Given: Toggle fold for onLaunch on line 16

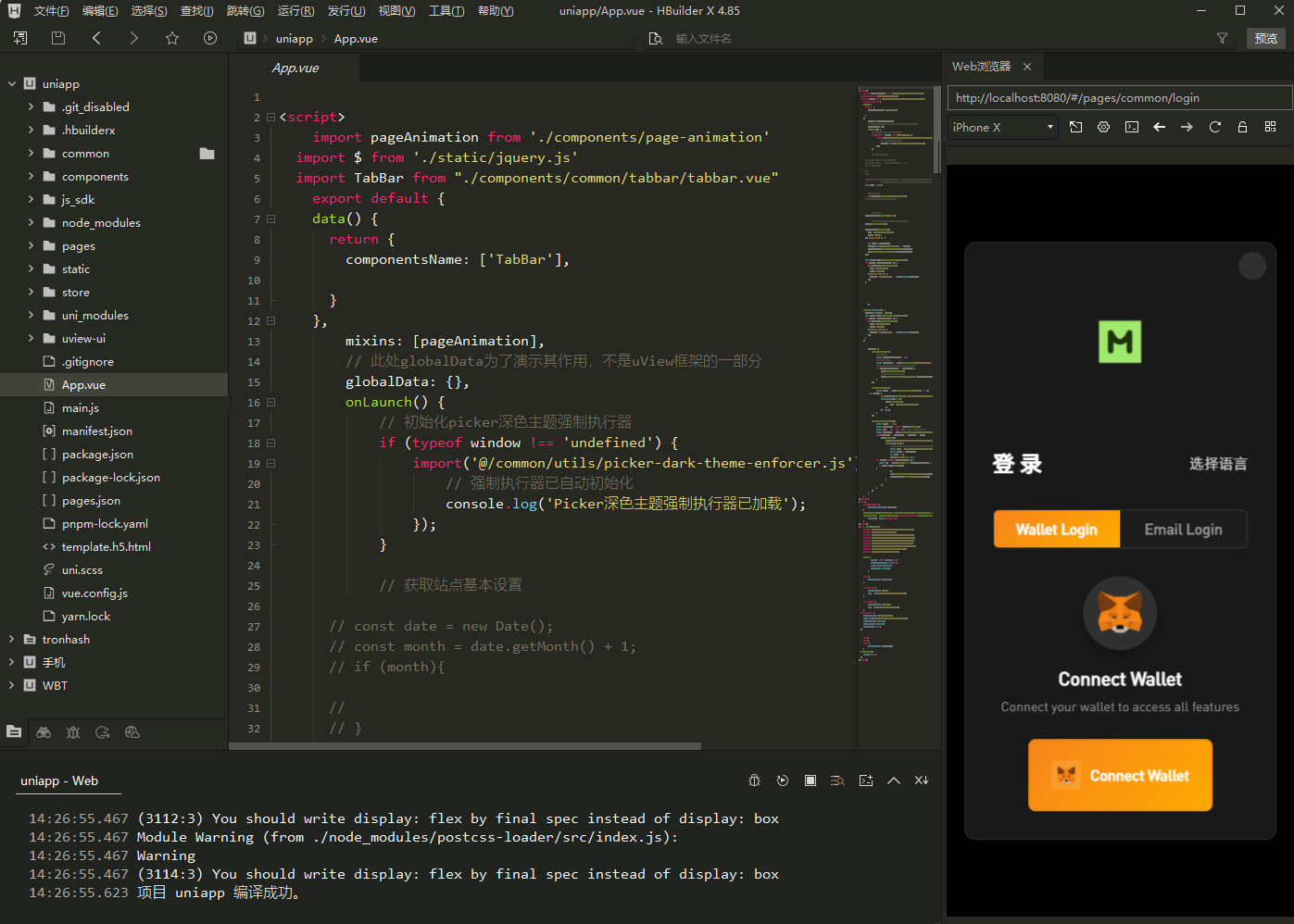Looking at the screenshot, I should point(271,403).
